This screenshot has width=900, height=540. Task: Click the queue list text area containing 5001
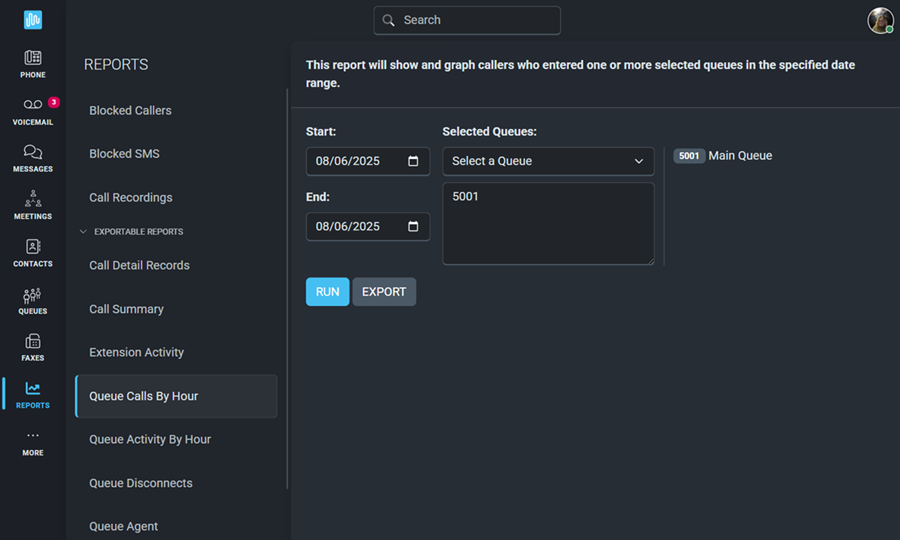coord(548,224)
